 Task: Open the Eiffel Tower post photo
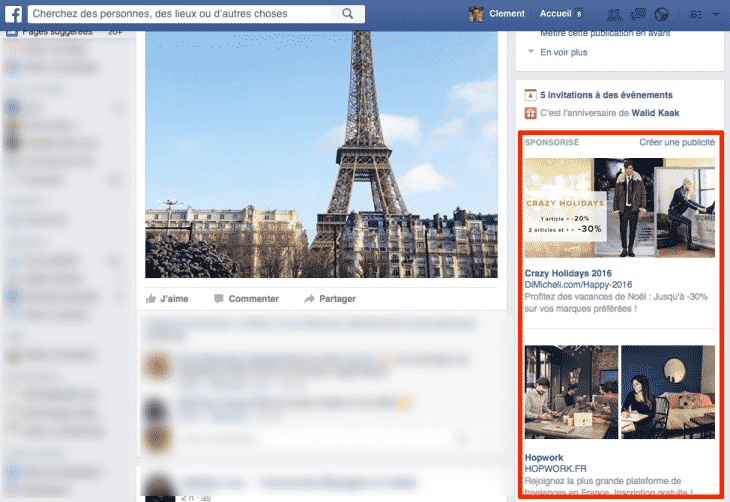[x=321, y=155]
